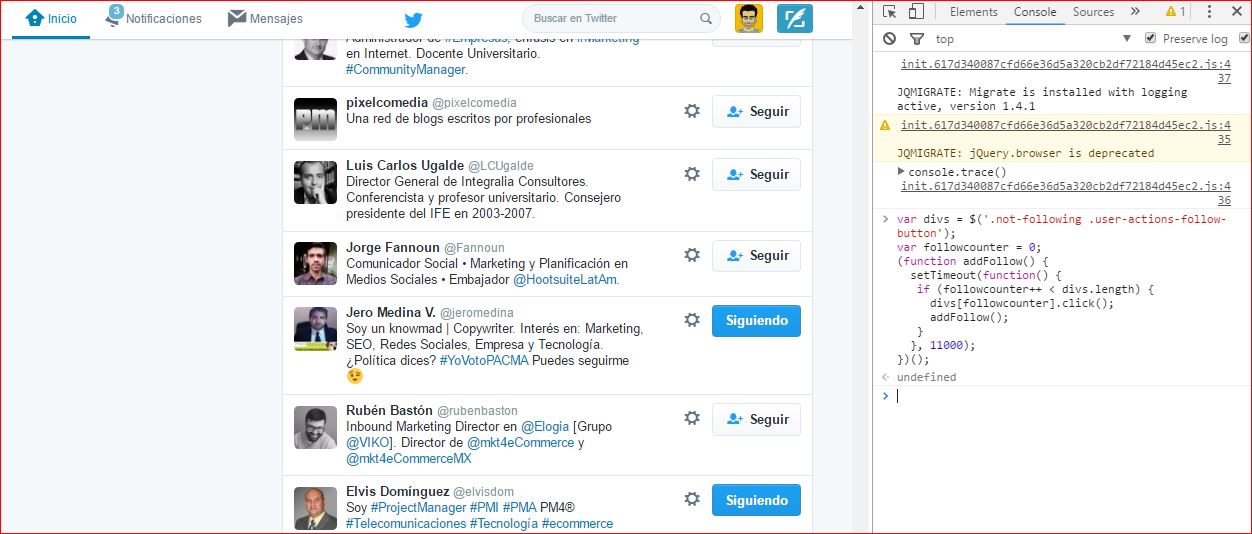The height and width of the screenshot is (534, 1252).
Task: Open the Mensajes tab
Action: [x=265, y=18]
